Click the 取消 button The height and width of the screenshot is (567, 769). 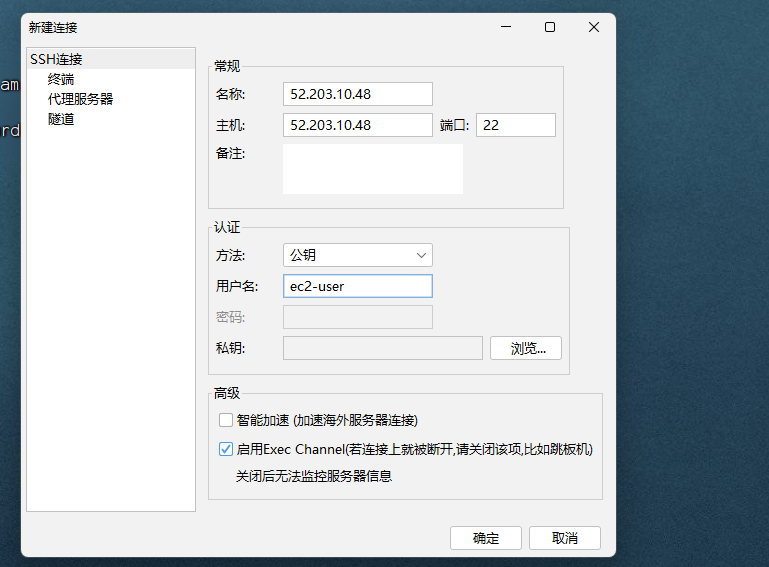pos(564,538)
